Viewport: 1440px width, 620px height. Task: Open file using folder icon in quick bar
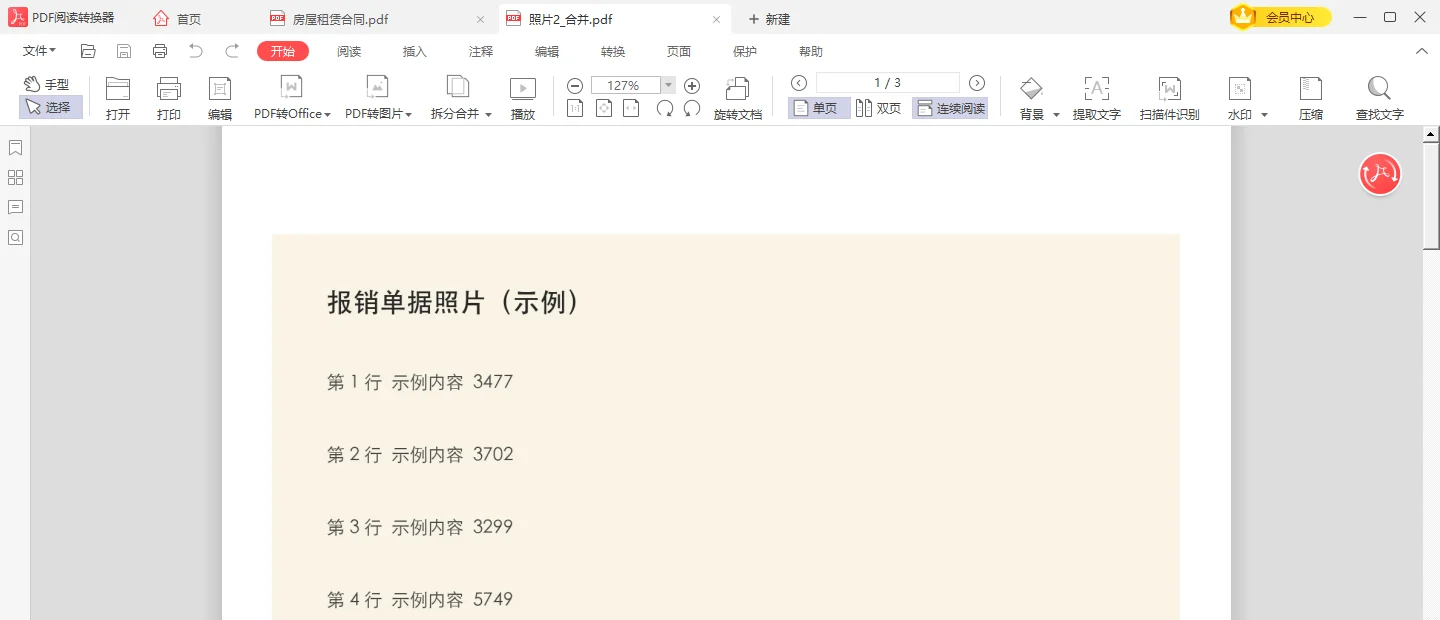pos(88,51)
